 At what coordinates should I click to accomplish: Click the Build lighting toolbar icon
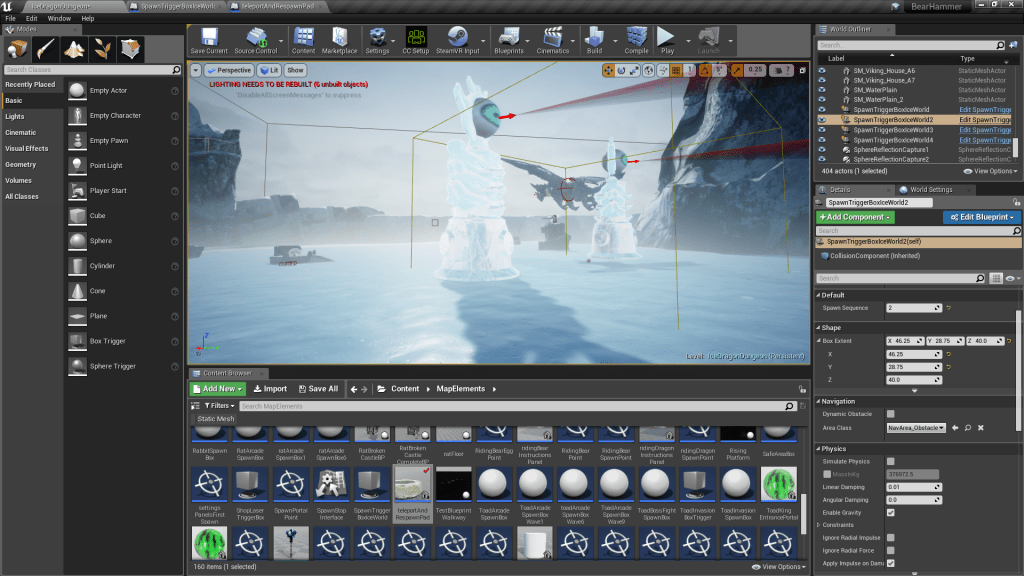coord(595,38)
